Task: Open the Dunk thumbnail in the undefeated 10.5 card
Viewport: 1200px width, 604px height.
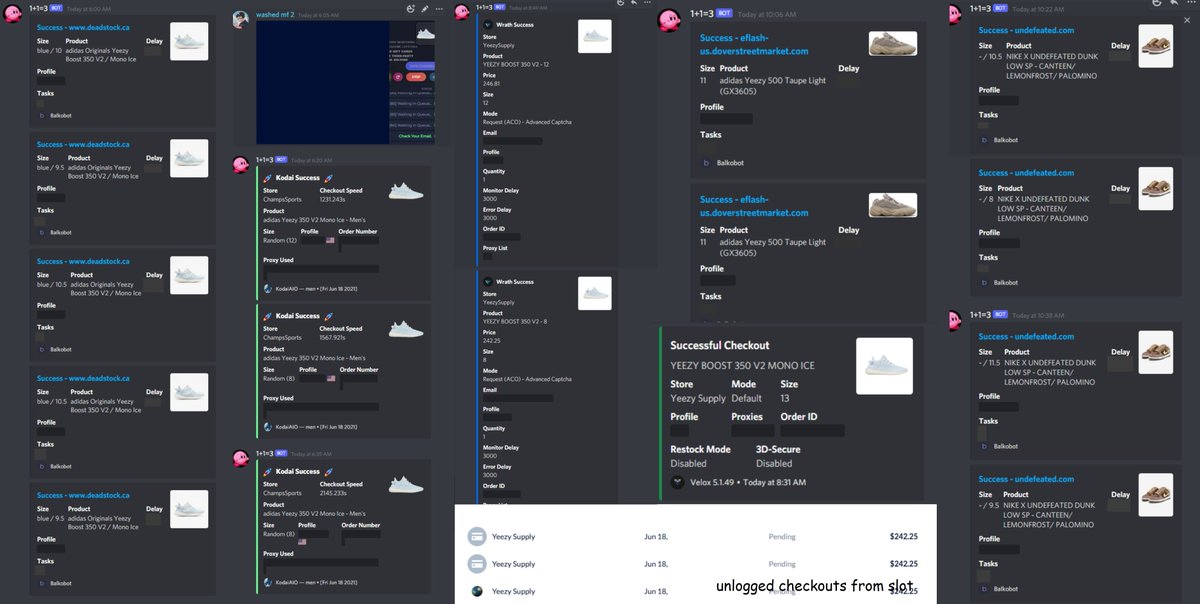Action: click(1155, 46)
